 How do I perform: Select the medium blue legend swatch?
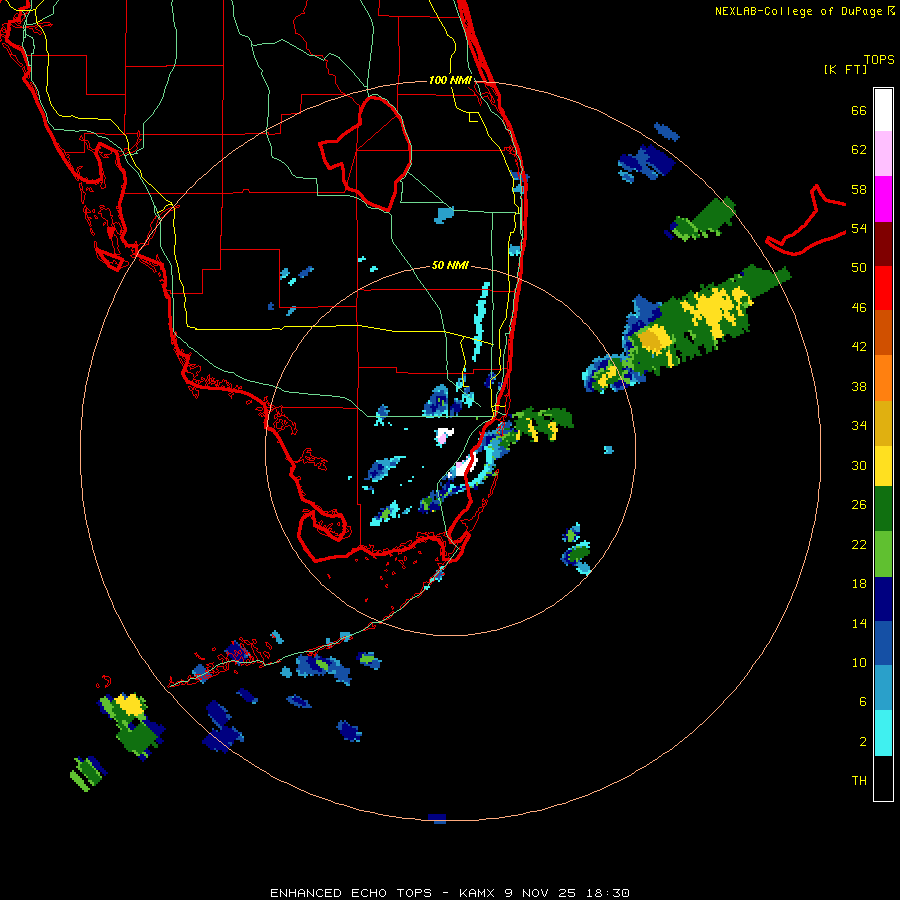point(883,643)
